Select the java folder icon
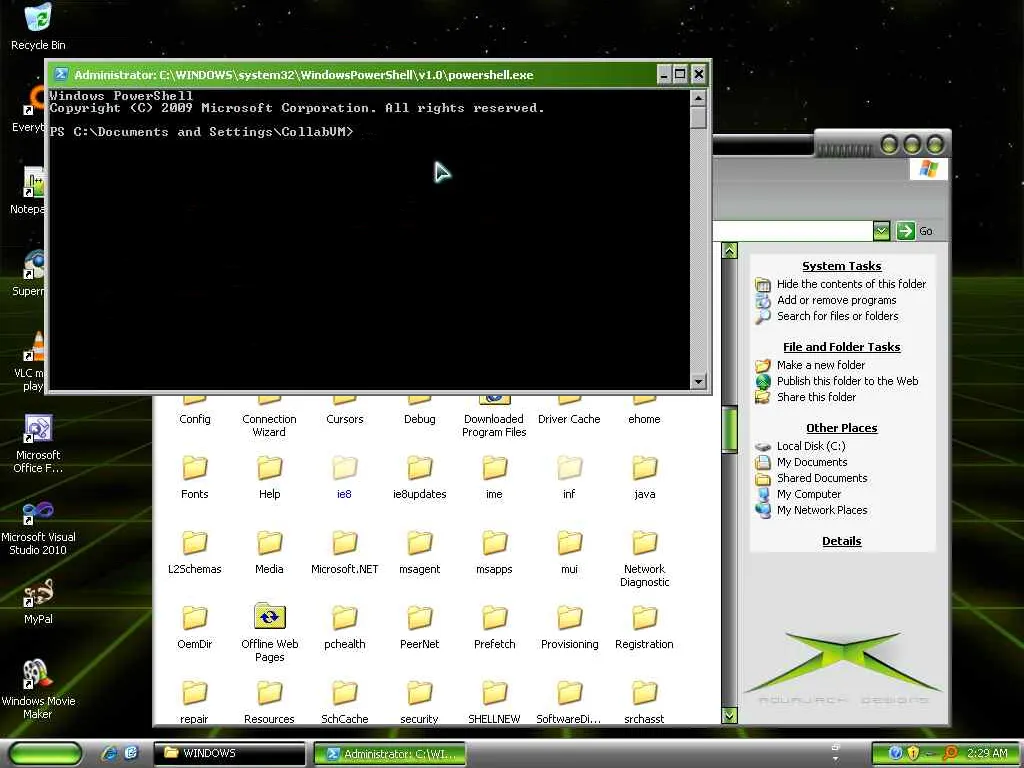1024x768 pixels. coord(645,468)
